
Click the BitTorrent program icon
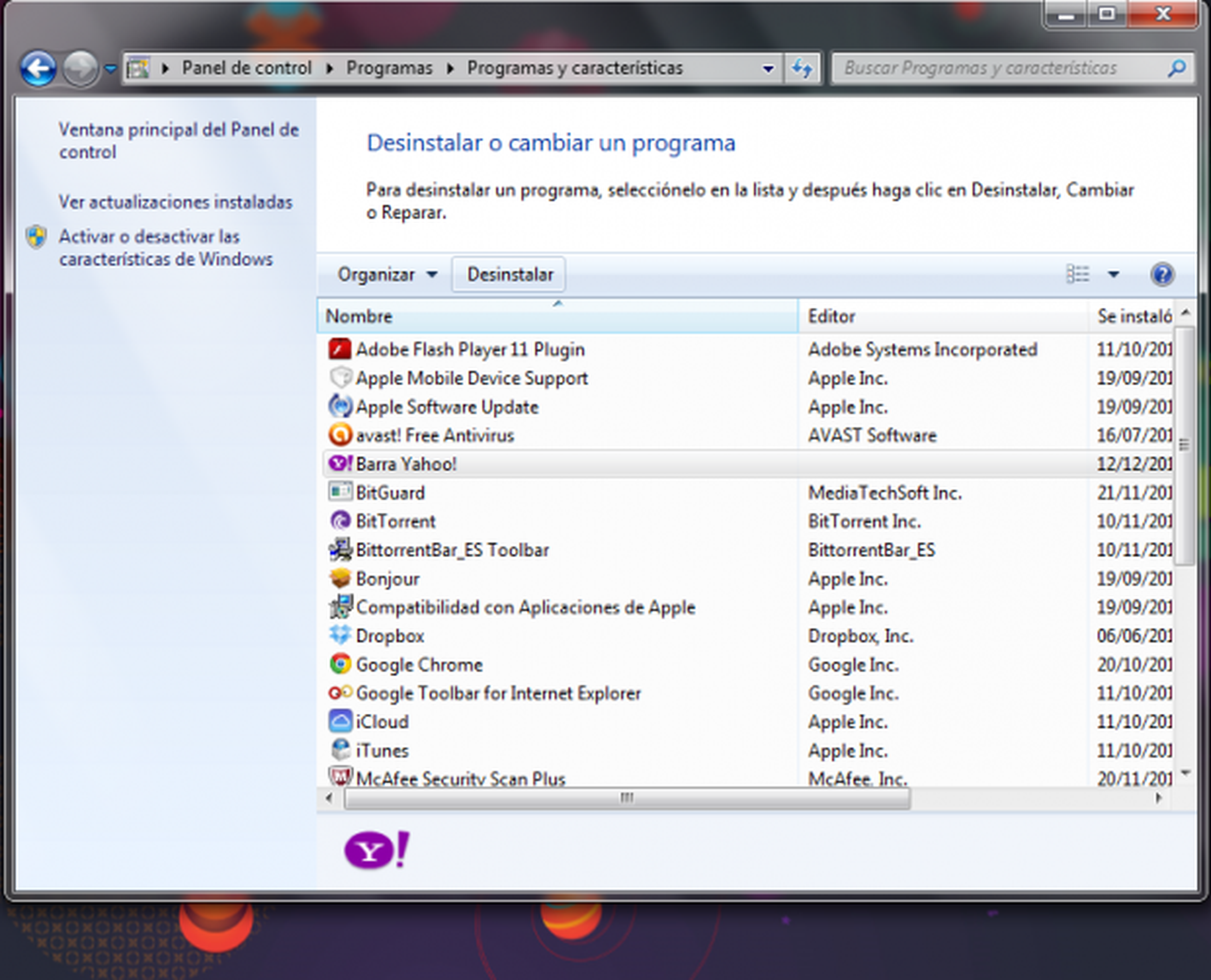[340, 521]
